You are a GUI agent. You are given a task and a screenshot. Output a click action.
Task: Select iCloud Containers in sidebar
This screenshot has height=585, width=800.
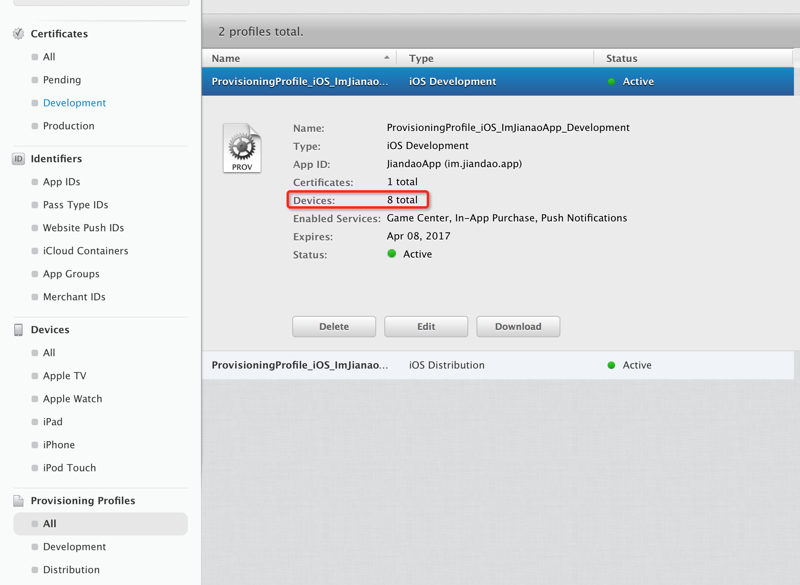pos(85,251)
